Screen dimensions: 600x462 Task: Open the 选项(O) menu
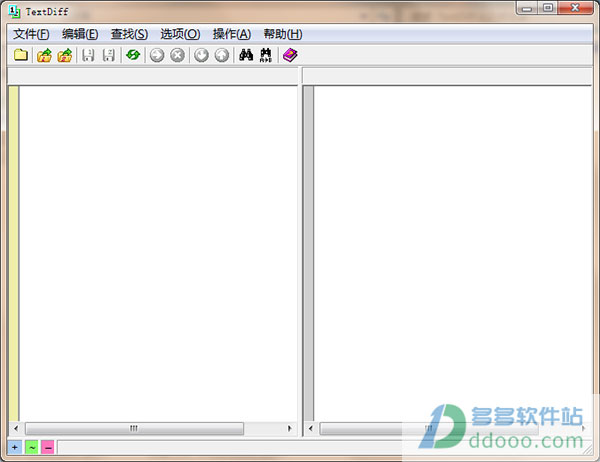[180, 34]
